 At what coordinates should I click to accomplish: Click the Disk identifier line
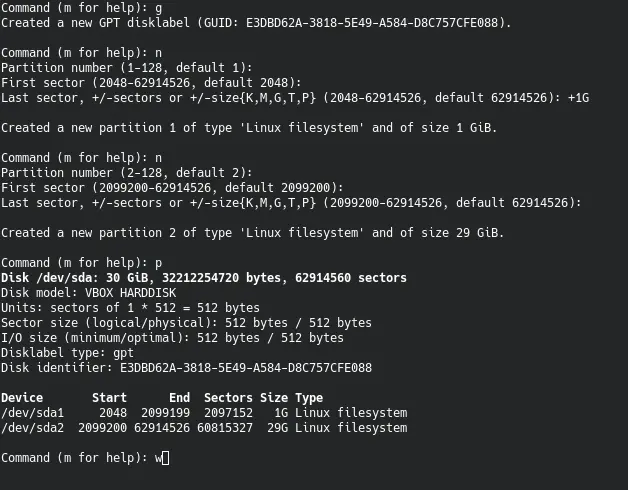point(186,368)
